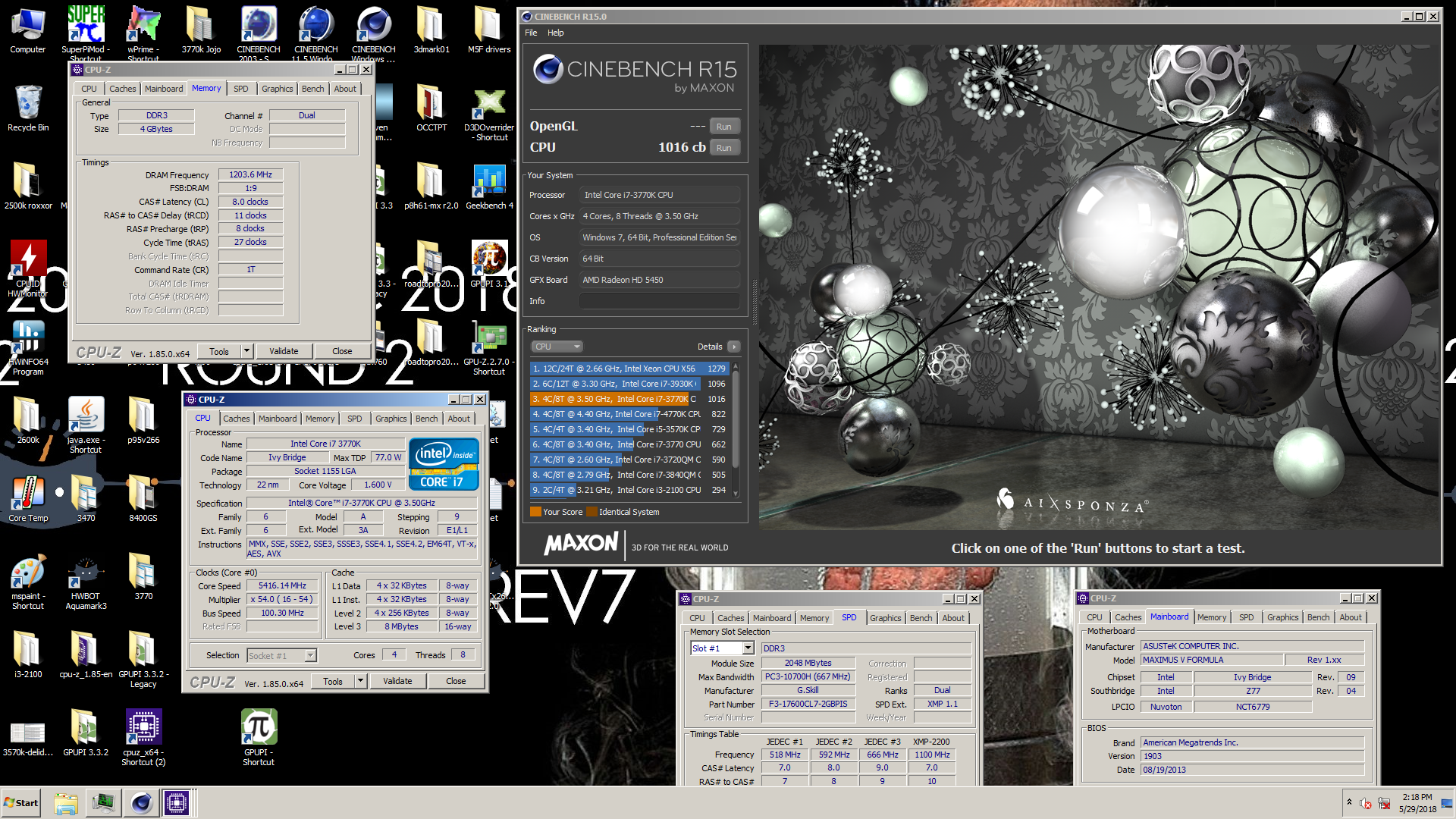
Task: Click the Cinebench rendered scene image
Action: pos(1099,287)
